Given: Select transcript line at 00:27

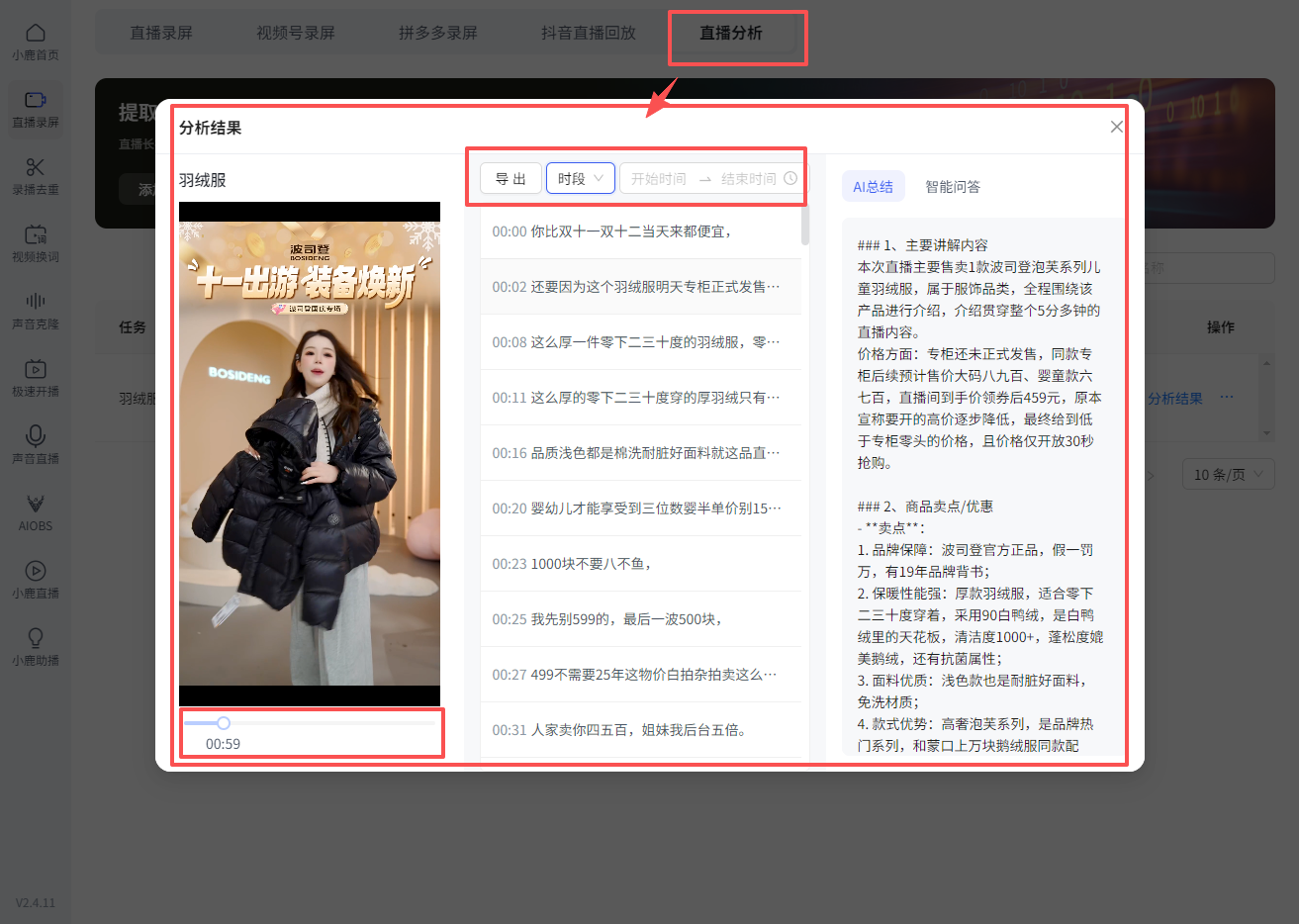Looking at the screenshot, I should pos(641,675).
